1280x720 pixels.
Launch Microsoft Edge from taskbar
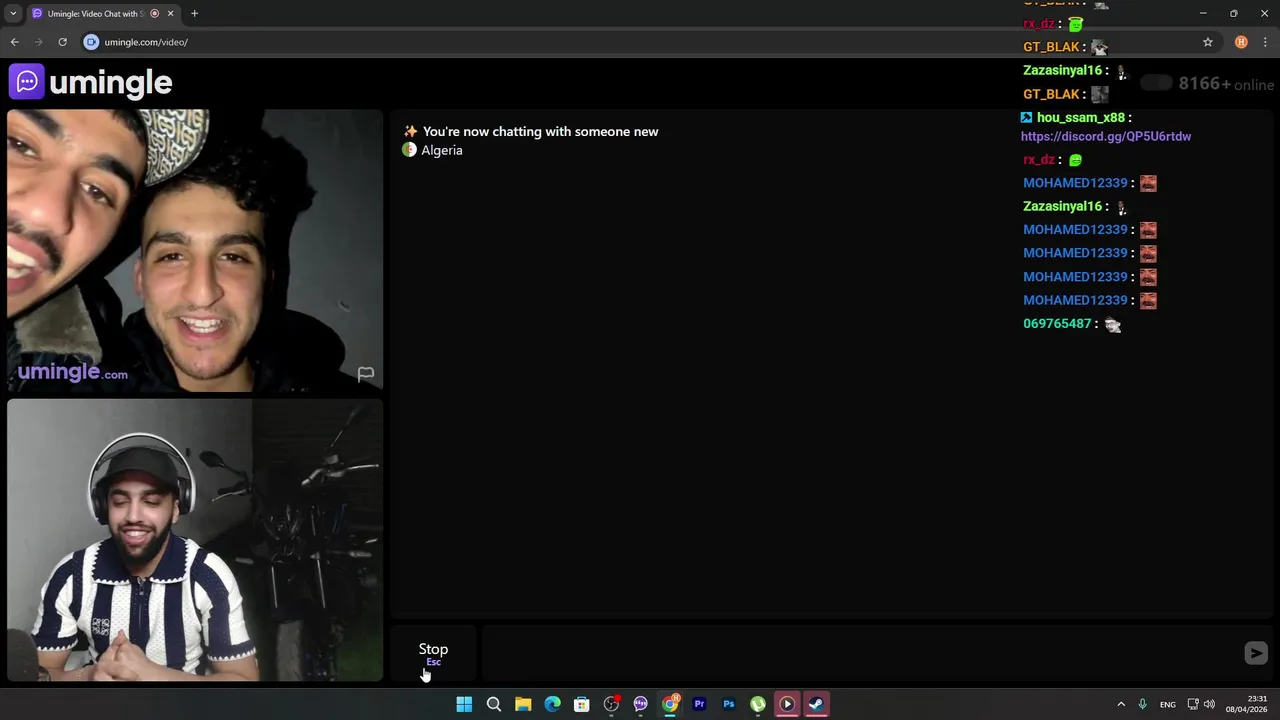pyautogui.click(x=552, y=704)
